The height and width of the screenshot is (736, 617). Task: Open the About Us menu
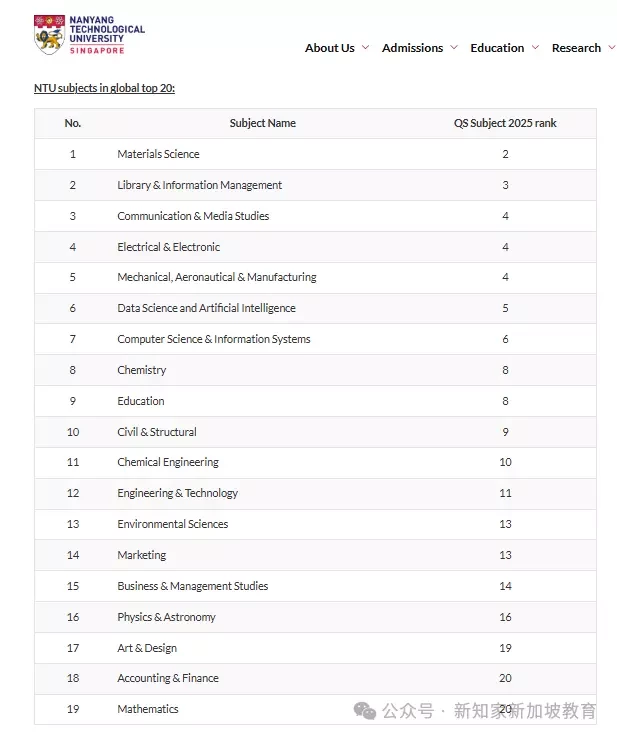click(x=330, y=48)
